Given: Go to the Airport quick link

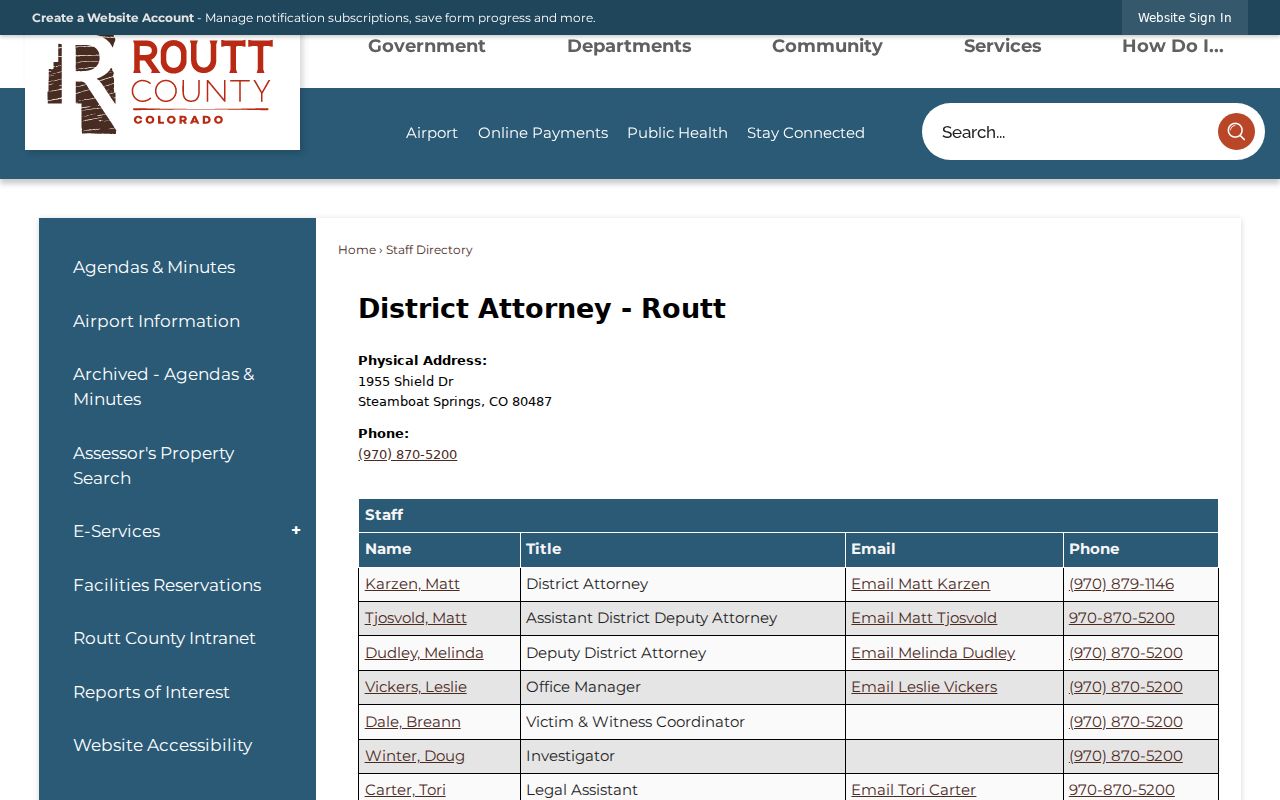Looking at the screenshot, I should [x=432, y=133].
